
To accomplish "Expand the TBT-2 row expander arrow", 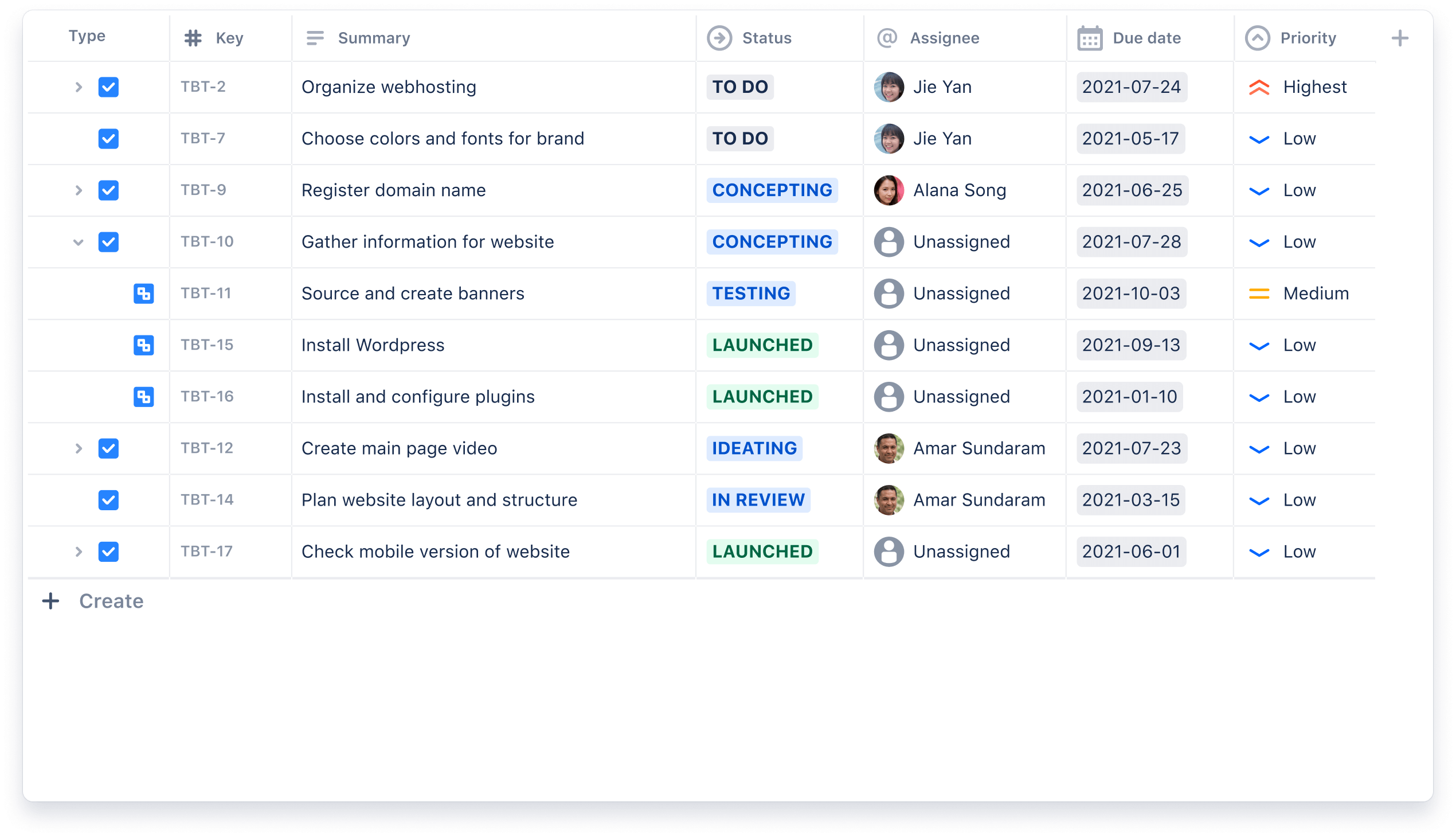I will pyautogui.click(x=78, y=87).
